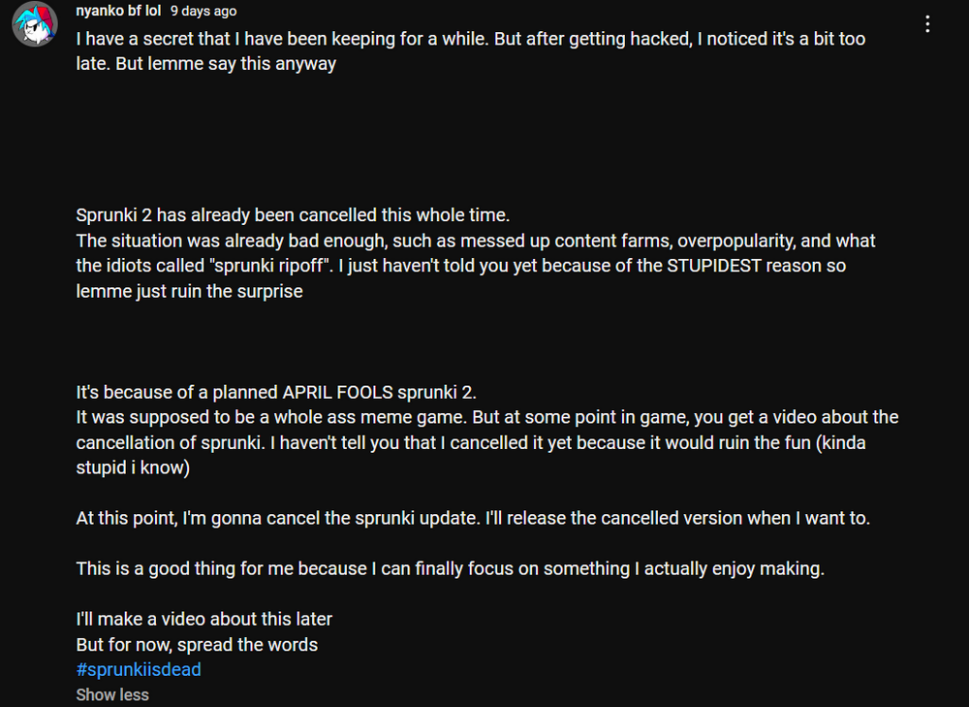Click the line 'At this point, I'm gonna cancel'
The image size is (969, 707).
tap(473, 518)
